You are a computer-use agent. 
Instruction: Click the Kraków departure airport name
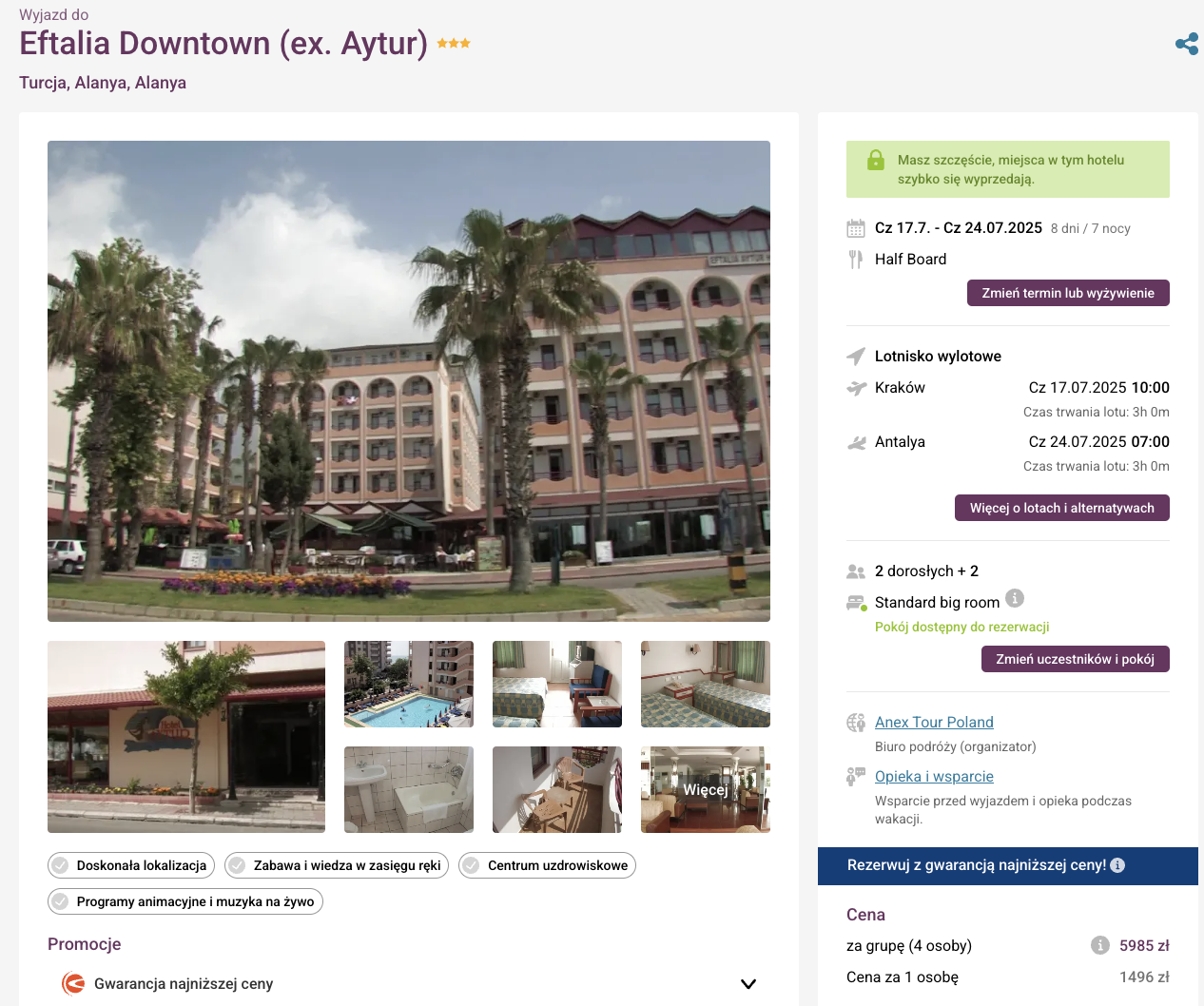pyautogui.click(x=900, y=388)
